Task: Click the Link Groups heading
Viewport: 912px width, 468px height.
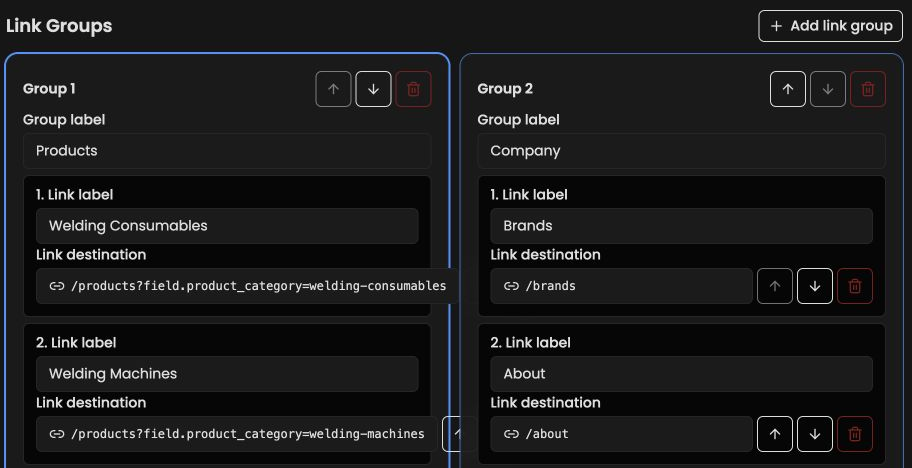Action: [59, 26]
